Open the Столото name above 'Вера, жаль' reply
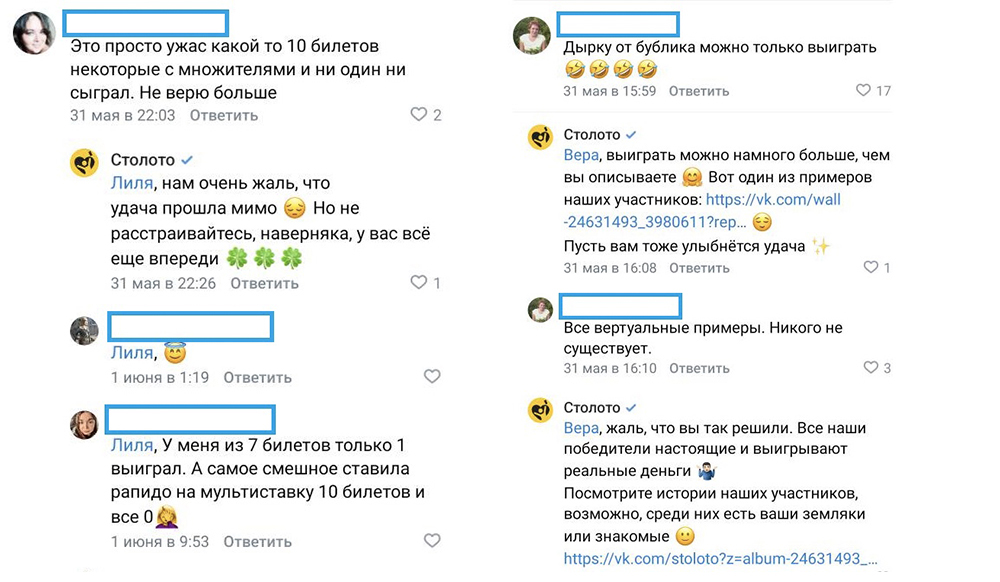1000x582 pixels. click(x=592, y=407)
